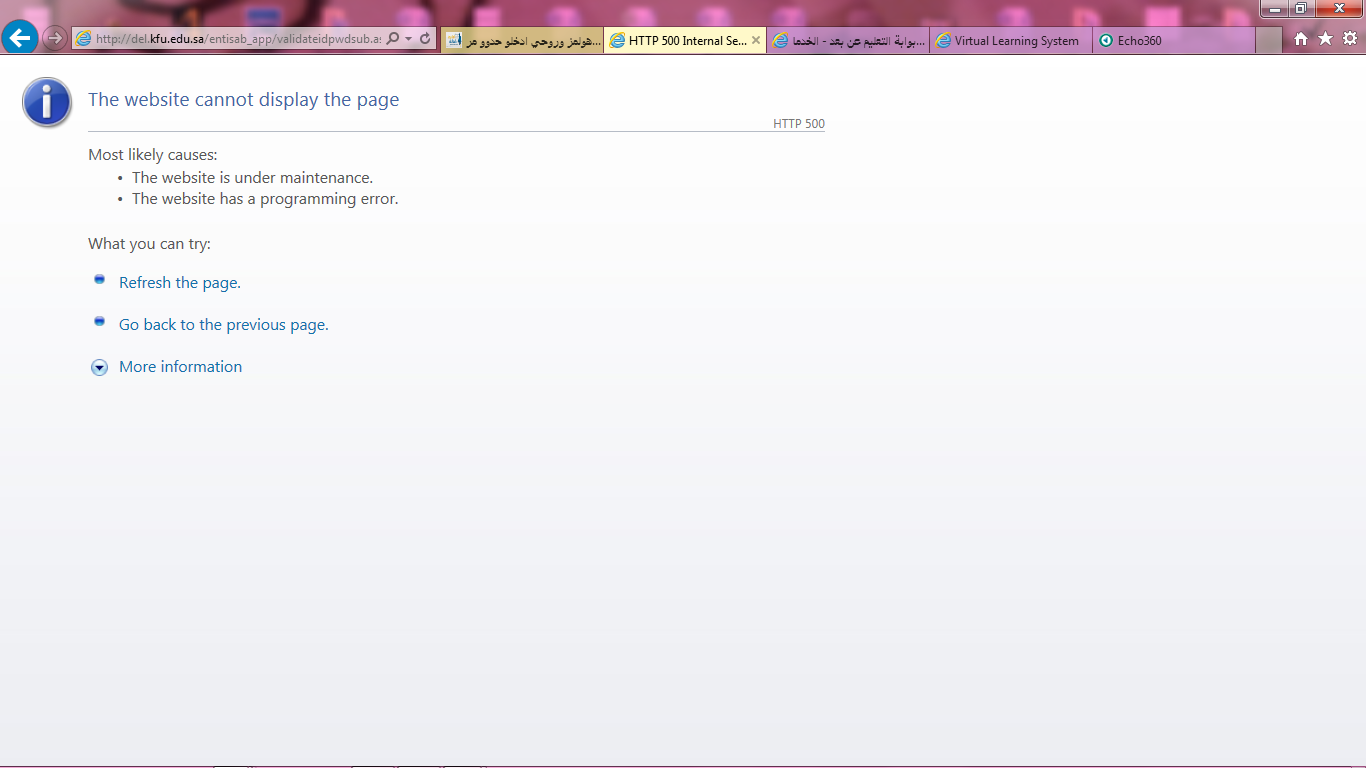Open a new tab with blank tab button
The width and height of the screenshot is (1366, 768).
click(x=1268, y=41)
